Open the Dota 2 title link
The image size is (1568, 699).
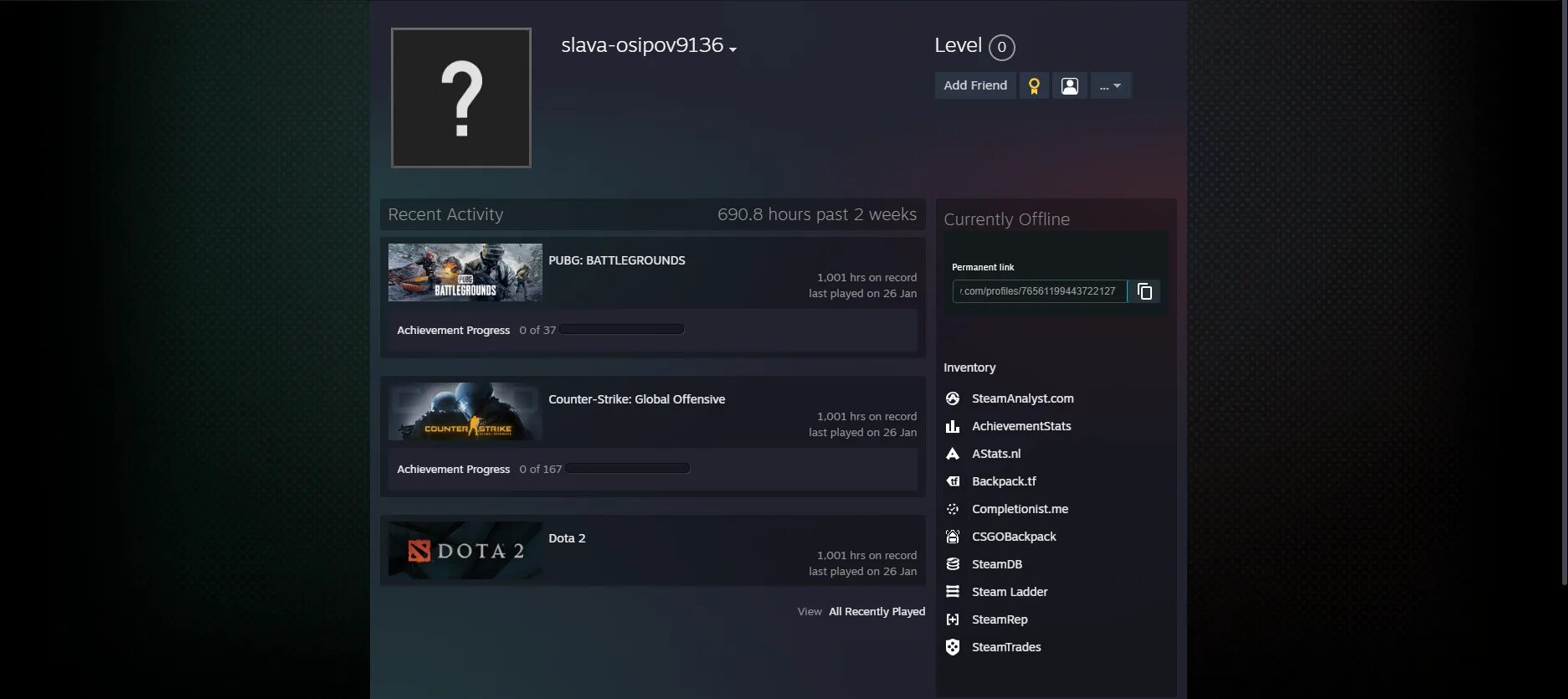[567, 538]
